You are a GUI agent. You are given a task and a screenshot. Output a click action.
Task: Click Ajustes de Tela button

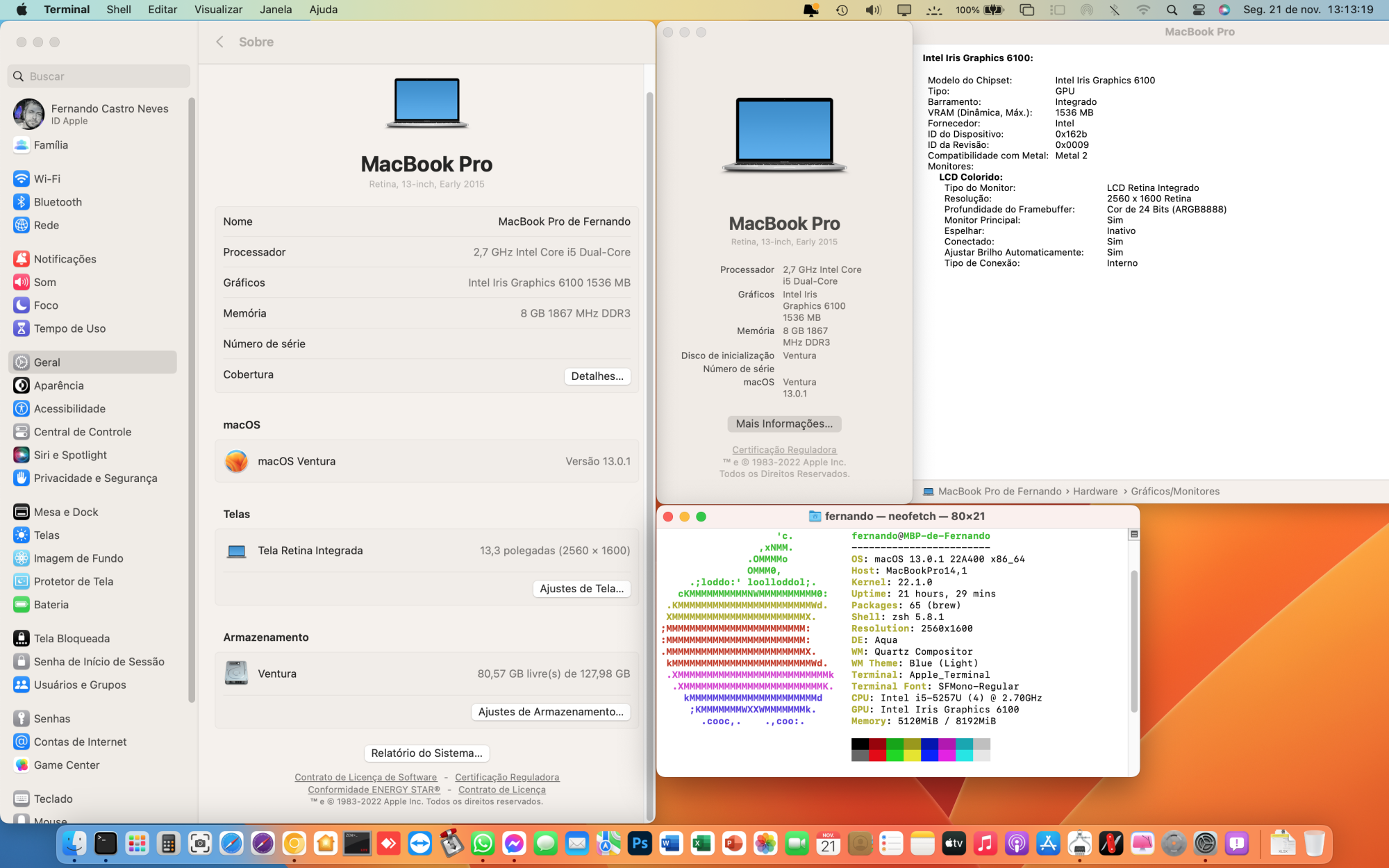581,588
